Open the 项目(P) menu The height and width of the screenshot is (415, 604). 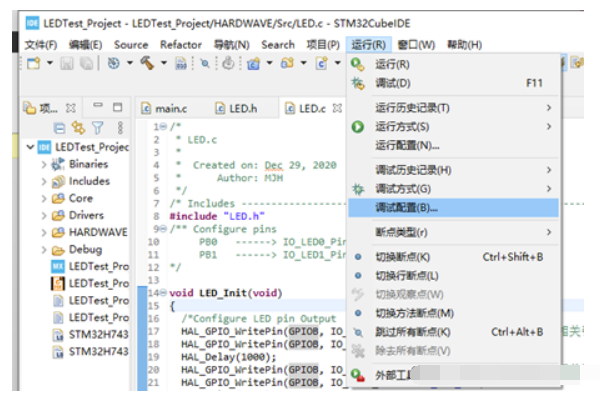pos(323,45)
